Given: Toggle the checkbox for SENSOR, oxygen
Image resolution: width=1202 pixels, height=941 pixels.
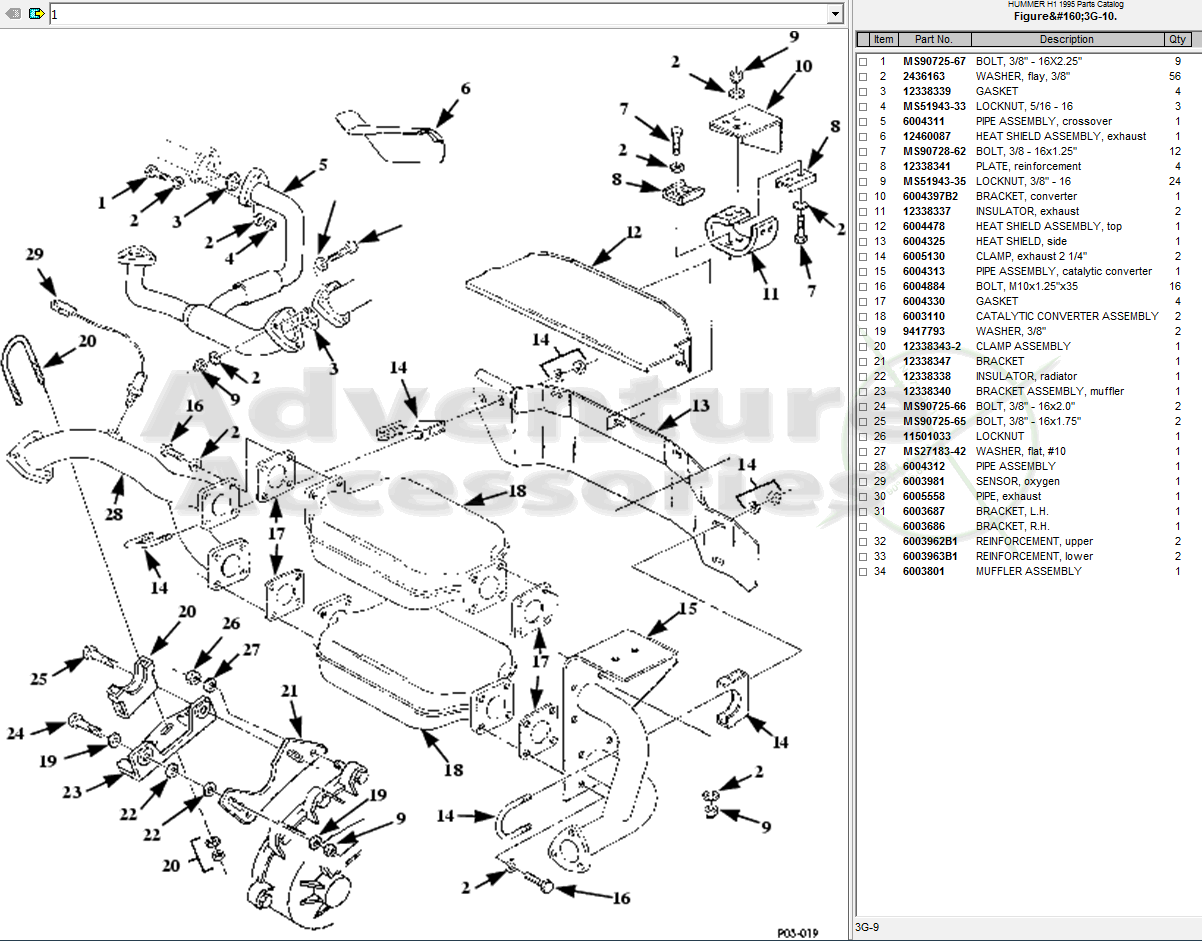Looking at the screenshot, I should [x=863, y=482].
